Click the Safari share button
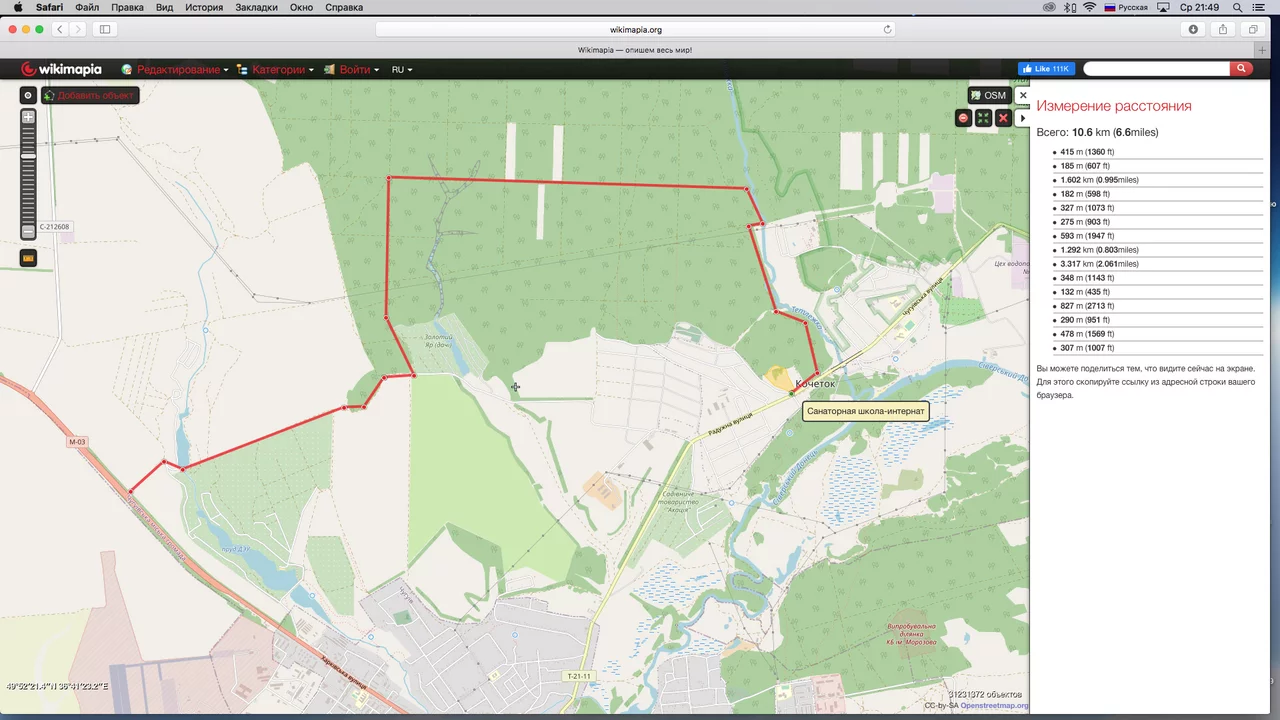Screen dimensions: 1280x720 [1223, 29]
